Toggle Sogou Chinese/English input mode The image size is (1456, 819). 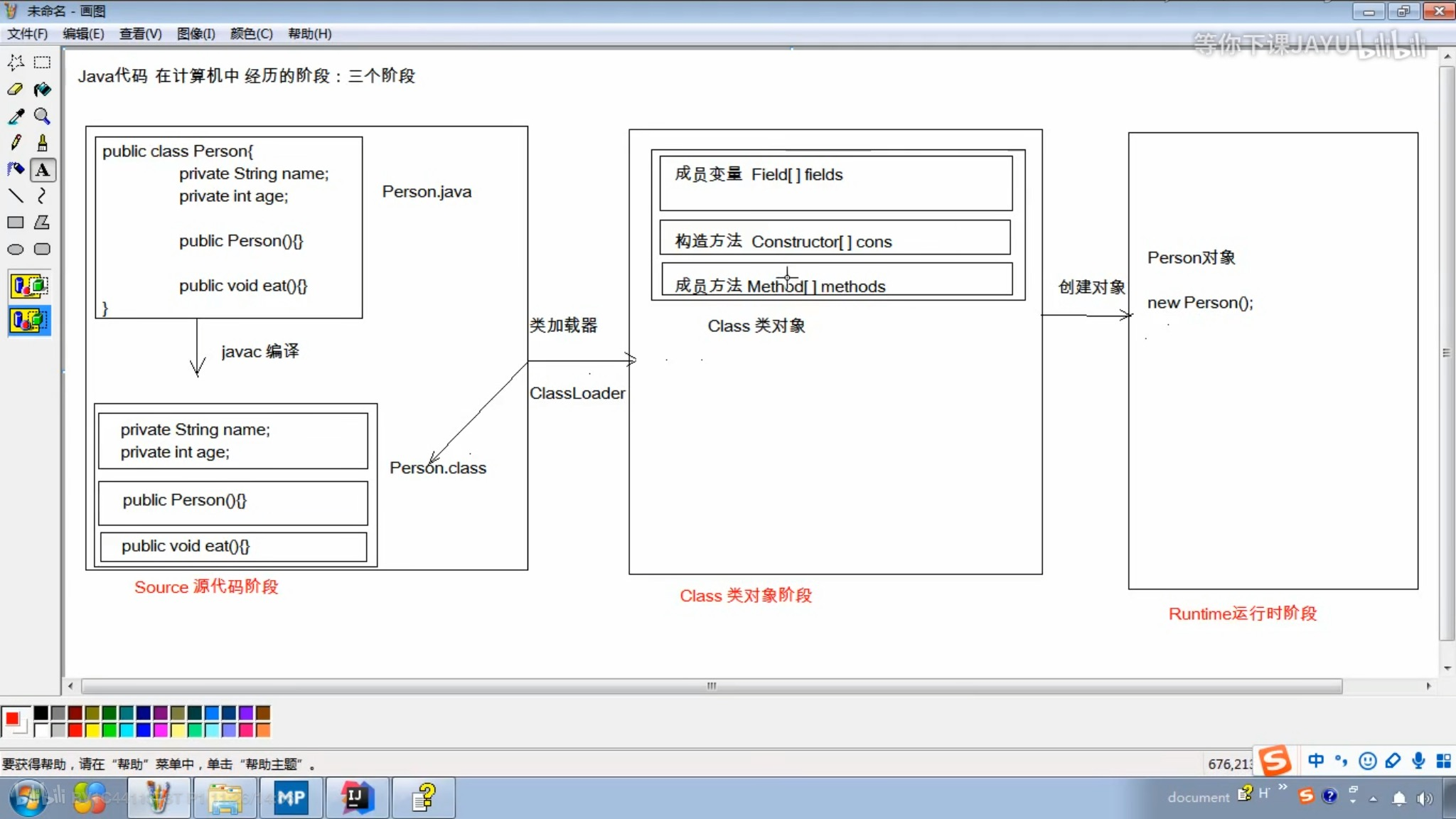(1316, 761)
